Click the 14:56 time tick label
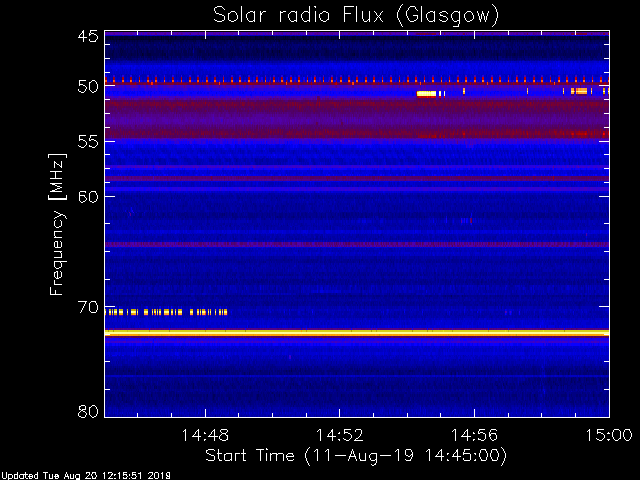640x480 pixels. [x=474, y=435]
